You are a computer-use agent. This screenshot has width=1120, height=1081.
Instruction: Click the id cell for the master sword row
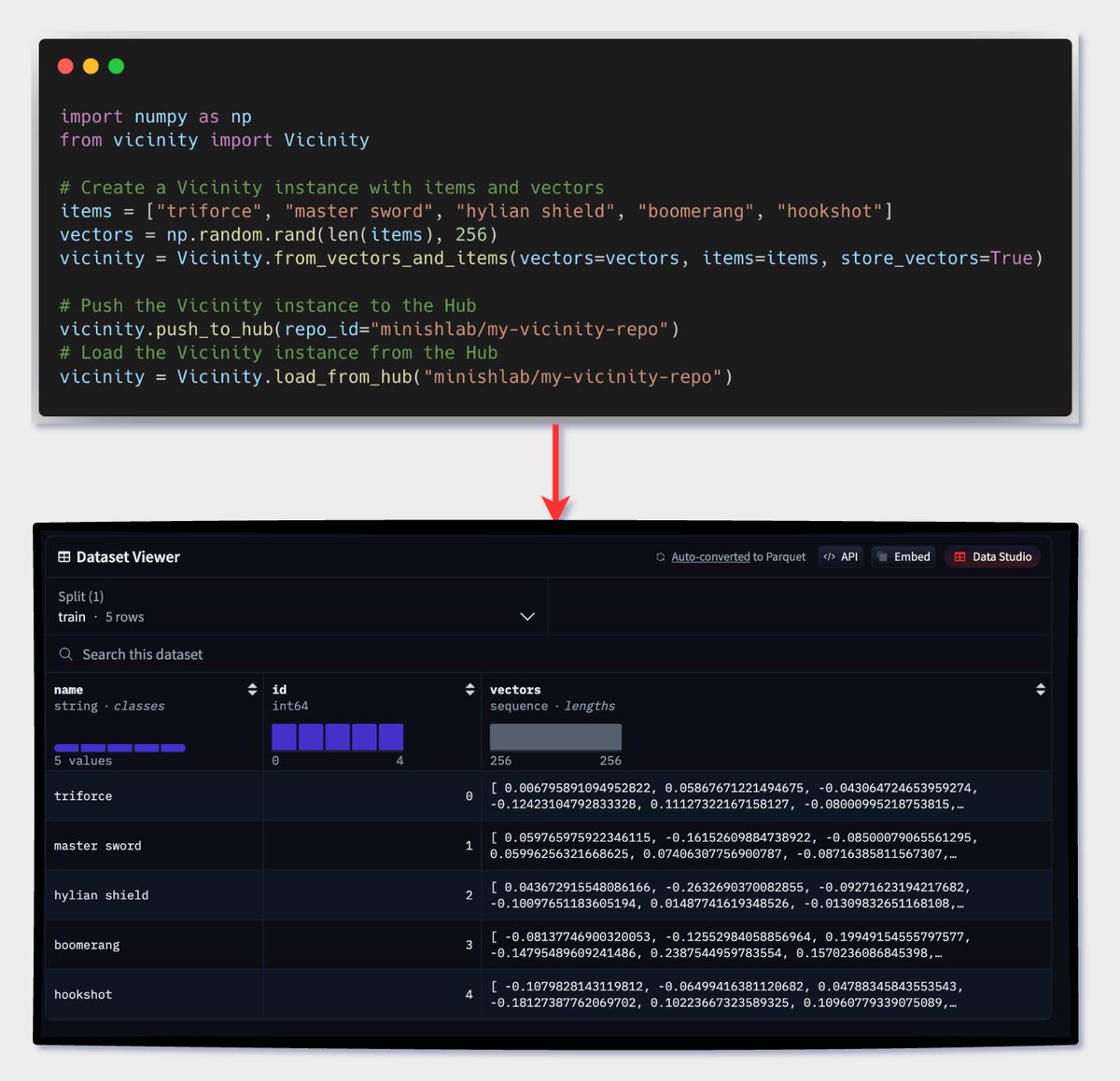coord(372,846)
